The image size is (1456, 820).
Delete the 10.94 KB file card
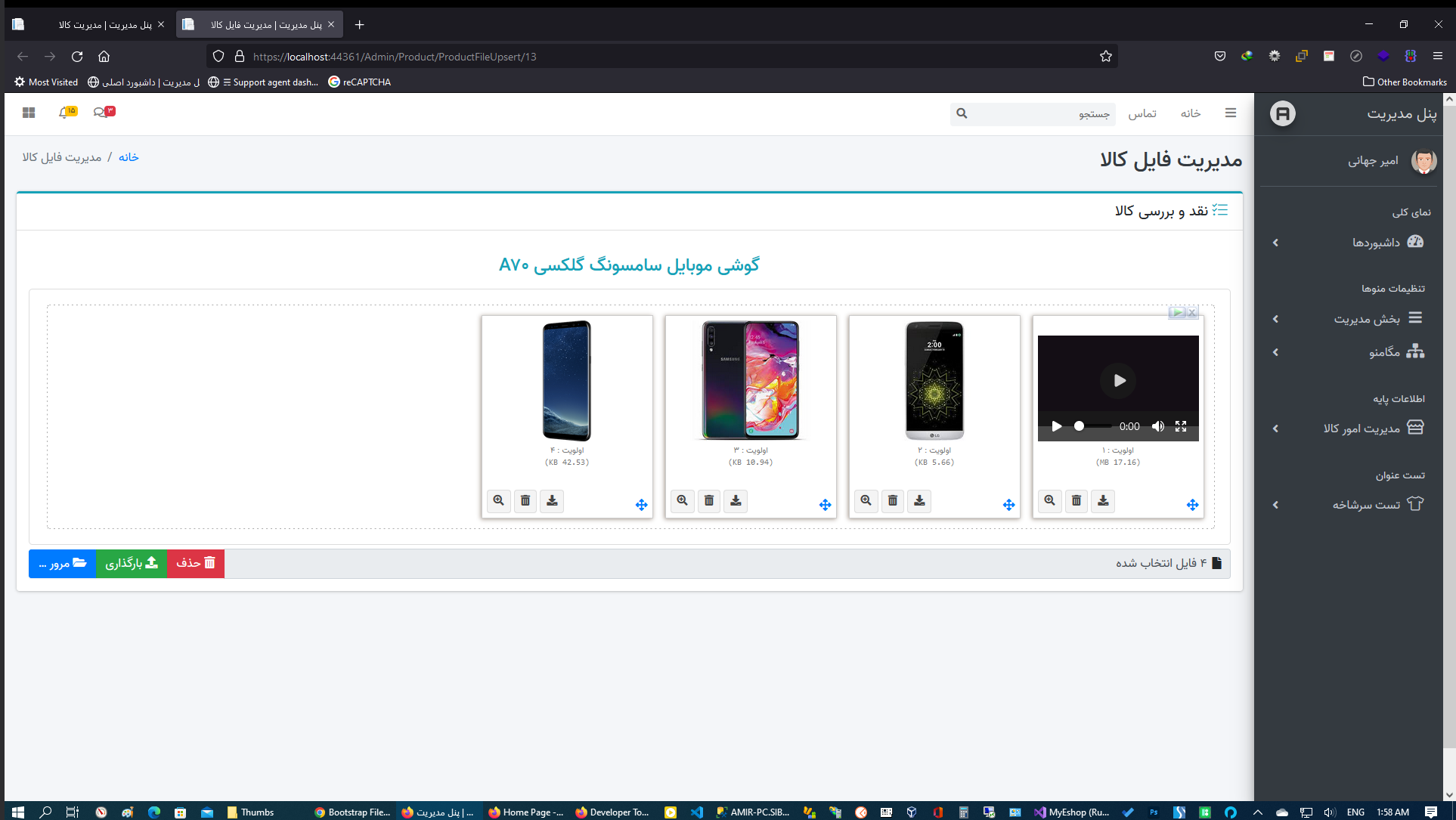[709, 500]
